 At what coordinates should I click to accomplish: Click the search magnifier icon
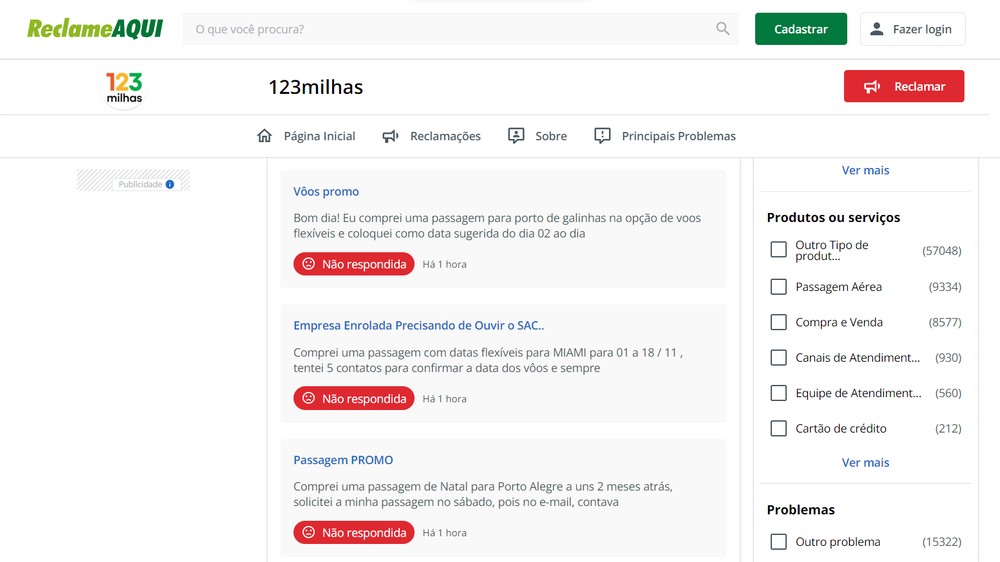click(x=723, y=29)
